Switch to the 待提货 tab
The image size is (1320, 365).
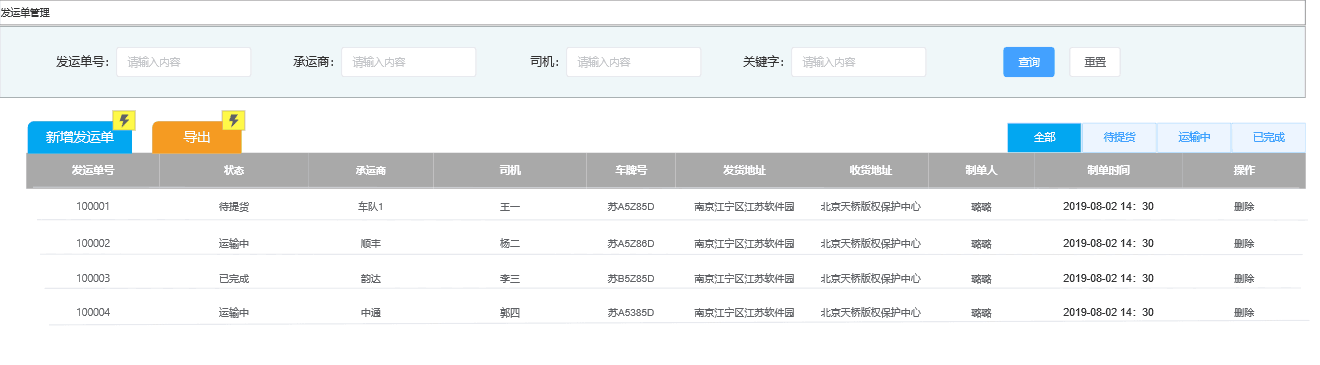click(1119, 138)
